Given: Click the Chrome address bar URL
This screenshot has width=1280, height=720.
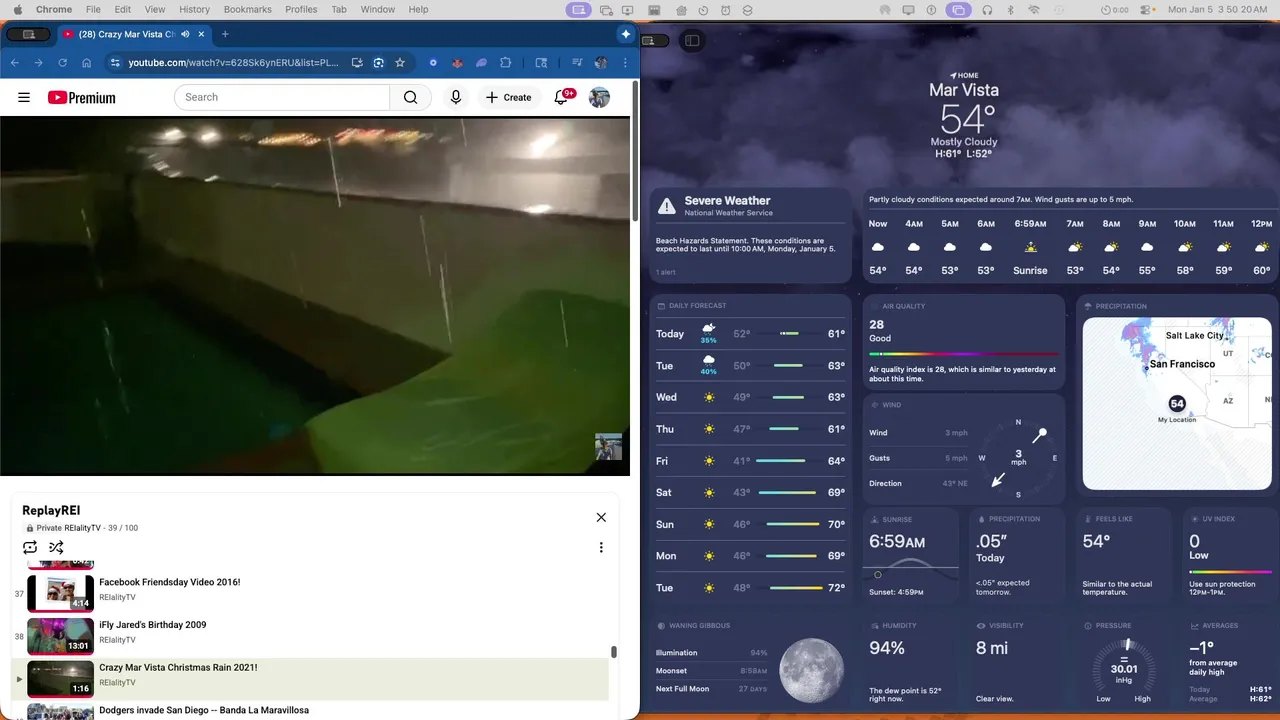Looking at the screenshot, I should pyautogui.click(x=234, y=62).
